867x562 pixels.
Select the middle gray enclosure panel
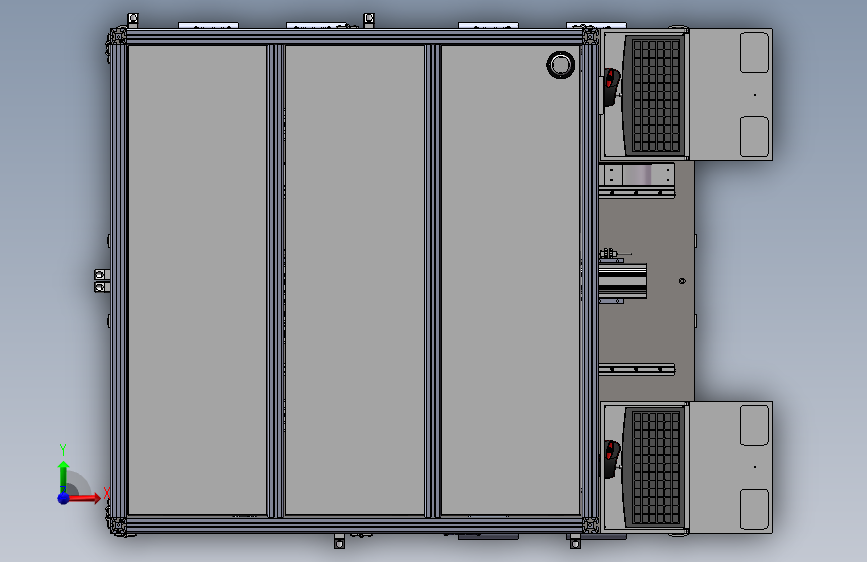pyautogui.click(x=355, y=280)
